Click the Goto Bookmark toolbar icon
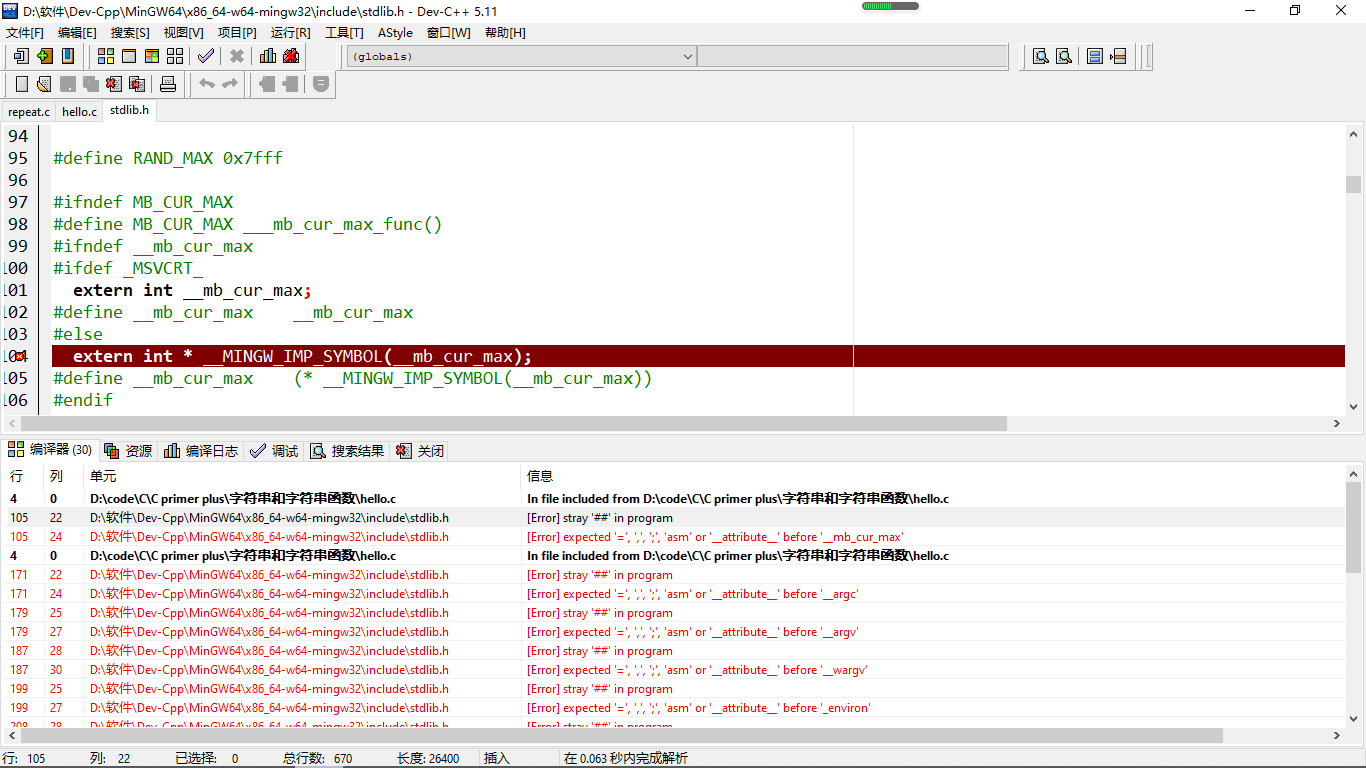Screen dimensions: 1366x768 pyautogui.click(x=68, y=56)
